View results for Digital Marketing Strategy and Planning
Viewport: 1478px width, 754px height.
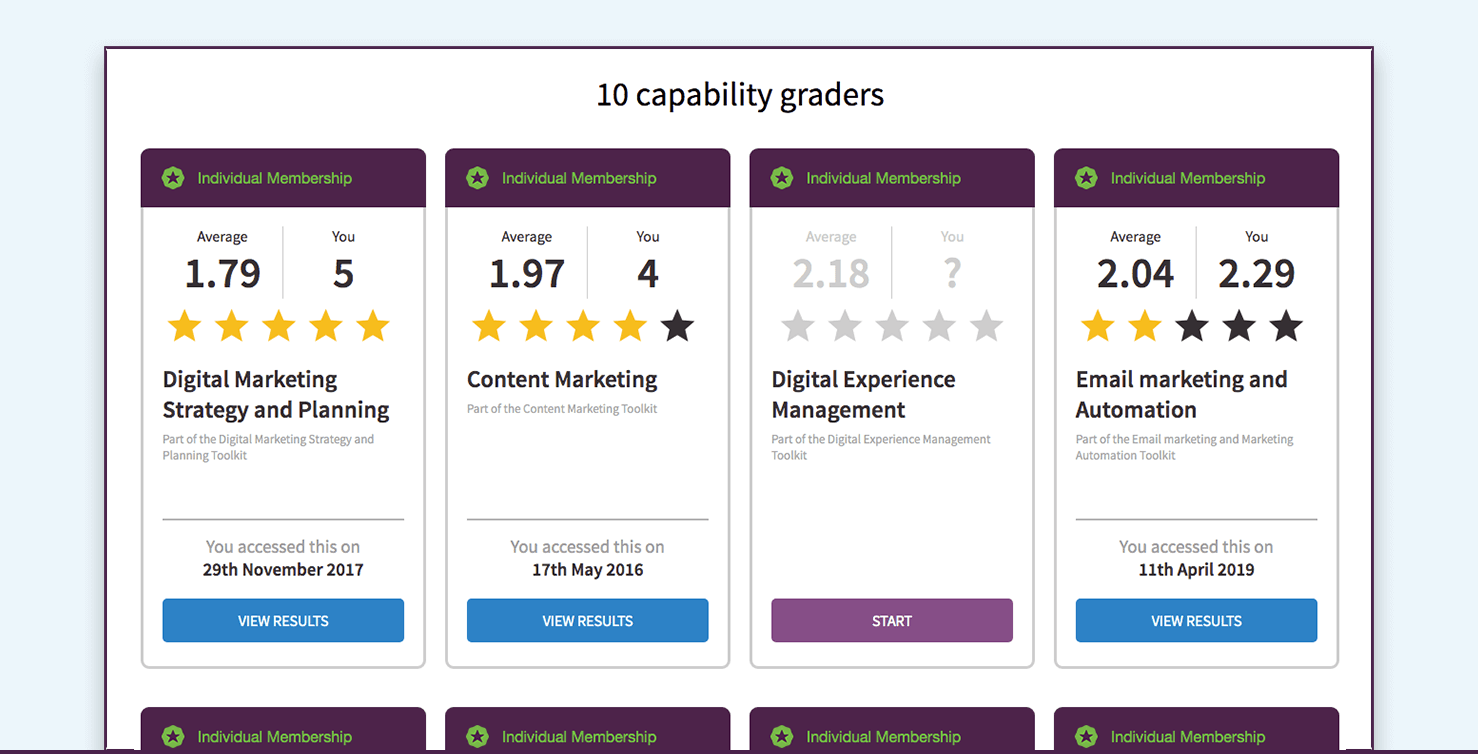(283, 621)
